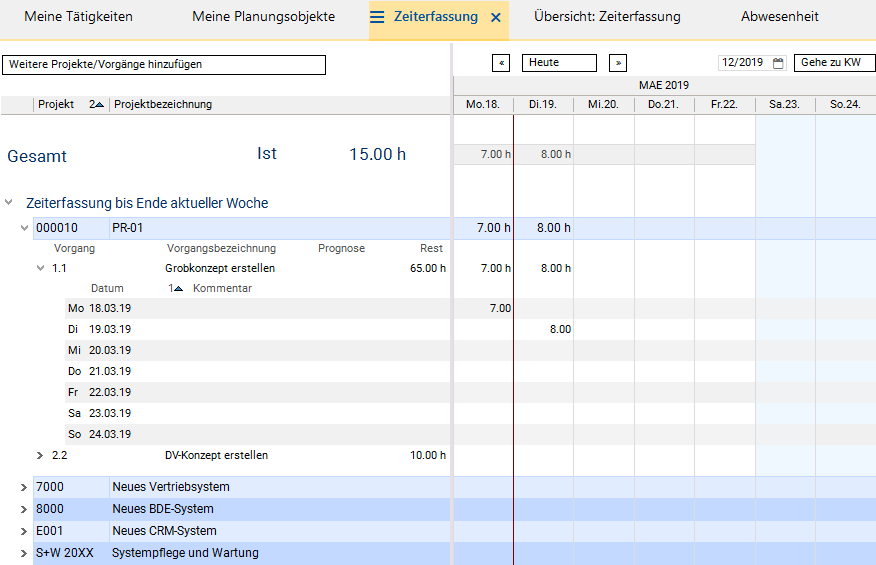Screen dimensions: 876x565
Task: Collapse project 000010 PR-01
Action: click(24, 227)
